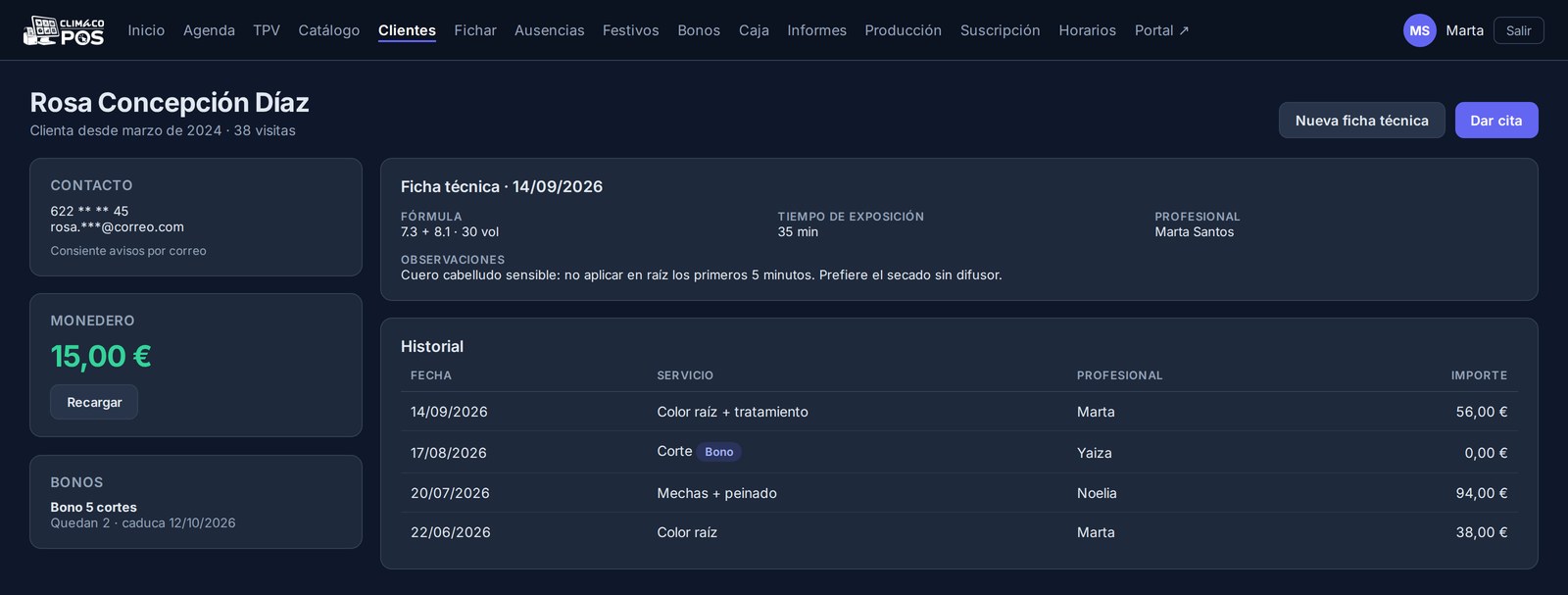This screenshot has width=1568, height=595.
Task: Select the user name Marta in header
Action: [1464, 30]
